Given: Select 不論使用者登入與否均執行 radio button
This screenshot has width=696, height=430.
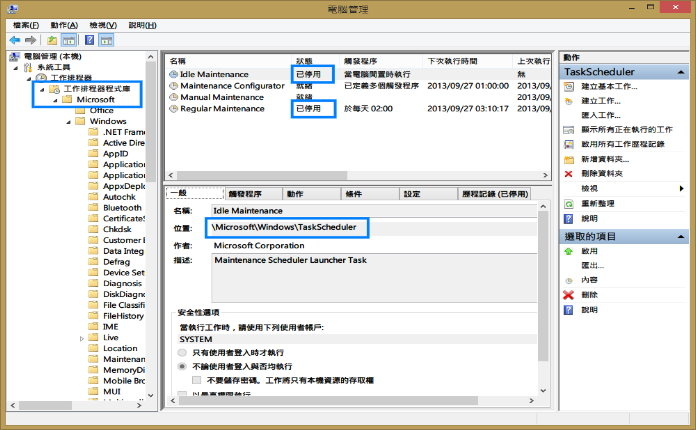Looking at the screenshot, I should [x=181, y=367].
